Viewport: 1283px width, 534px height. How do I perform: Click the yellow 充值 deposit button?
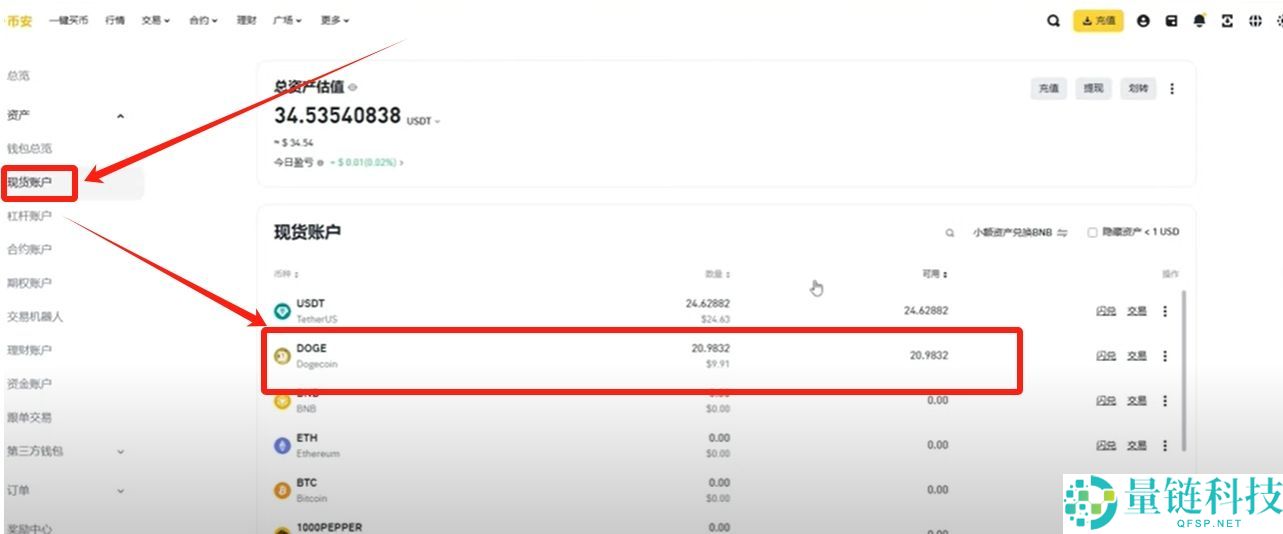(x=1098, y=21)
